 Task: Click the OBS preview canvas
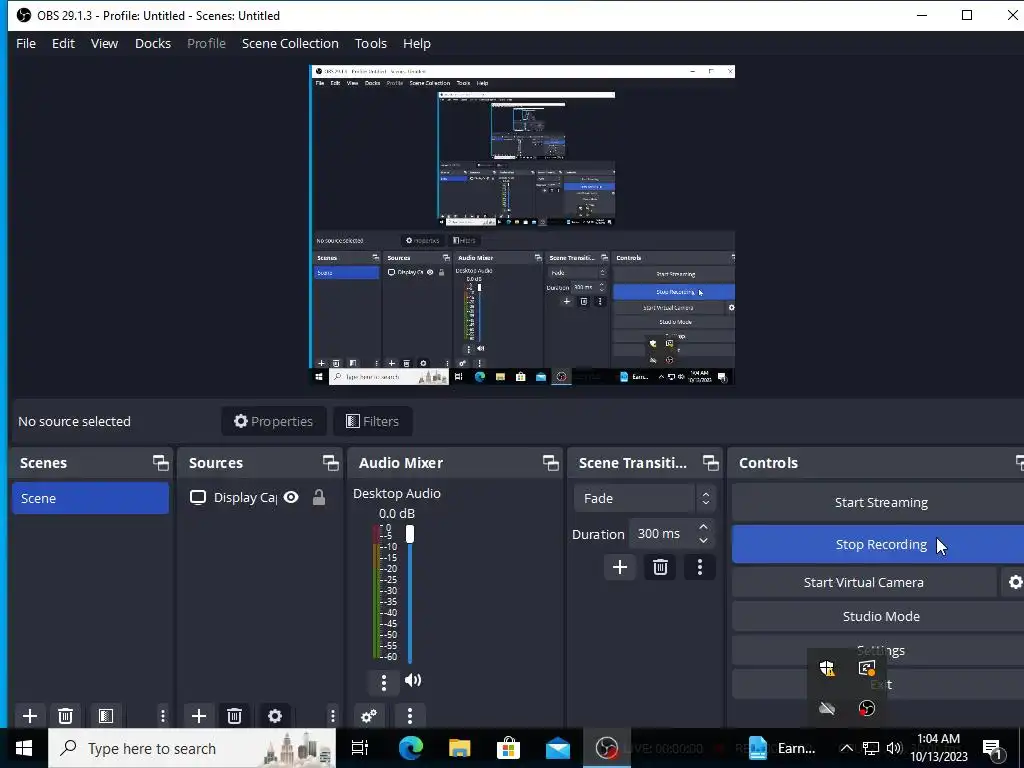pos(522,225)
